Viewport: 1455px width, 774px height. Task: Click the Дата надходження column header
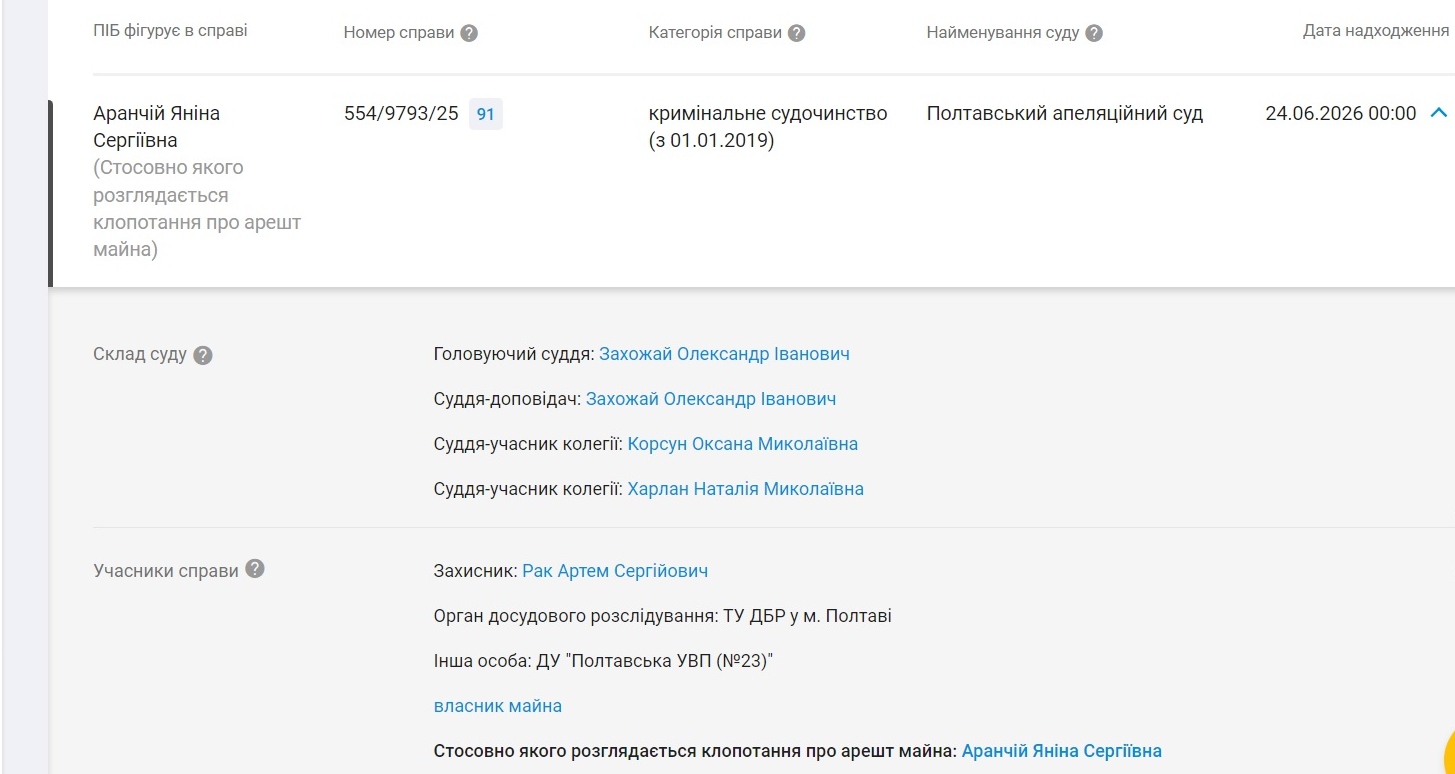click(1376, 32)
